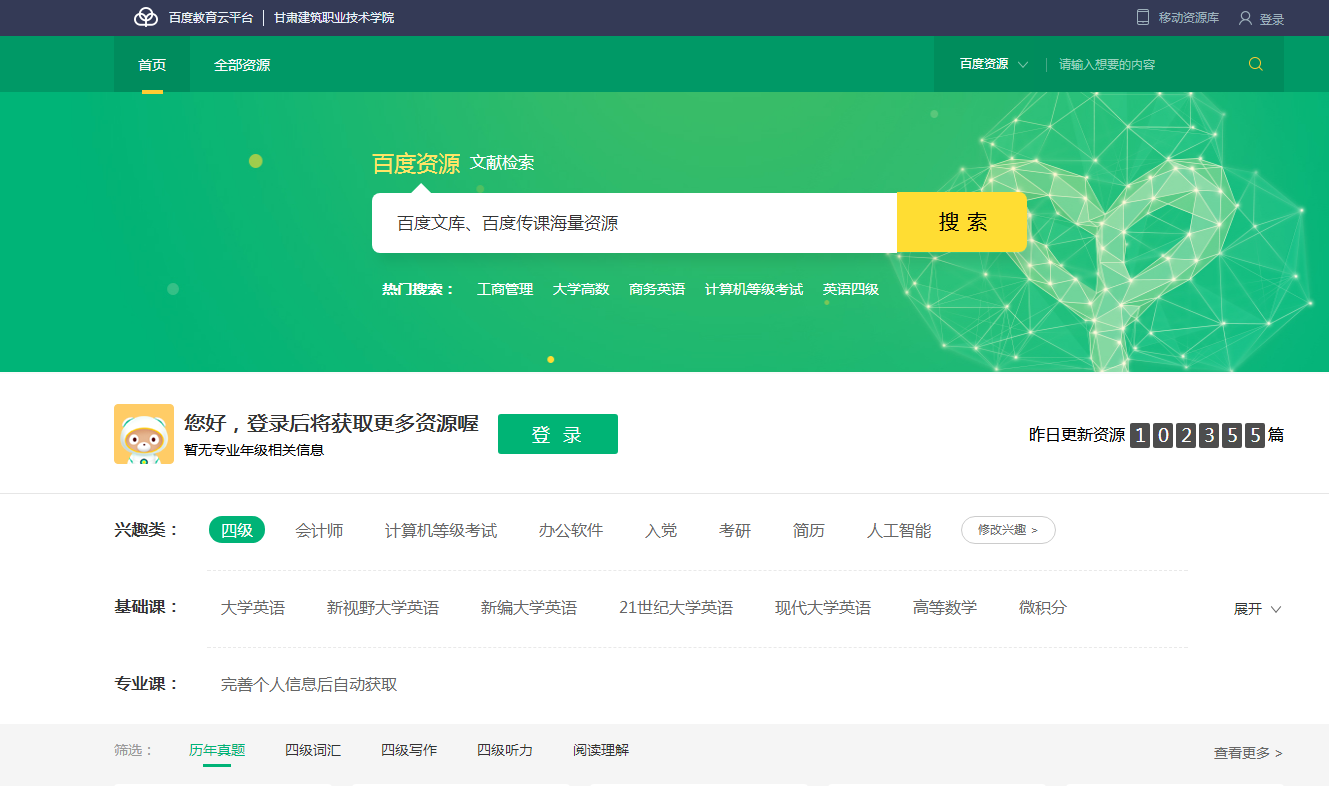Expand the 基础课 list with 展开
The image size is (1329, 786).
pos(1257,609)
